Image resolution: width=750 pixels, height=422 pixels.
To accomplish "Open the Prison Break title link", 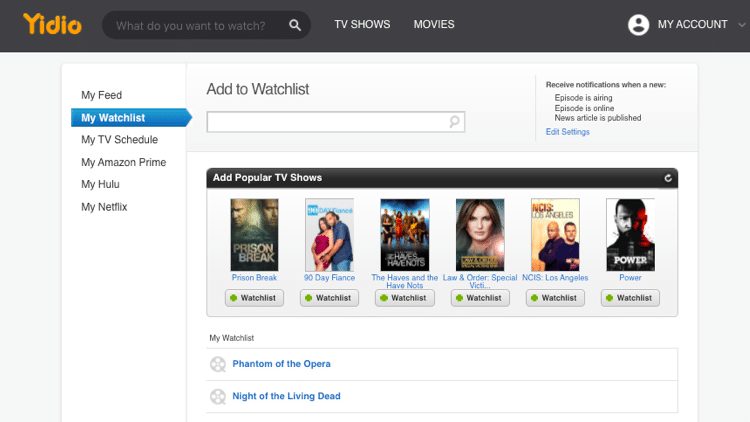I will 254,278.
